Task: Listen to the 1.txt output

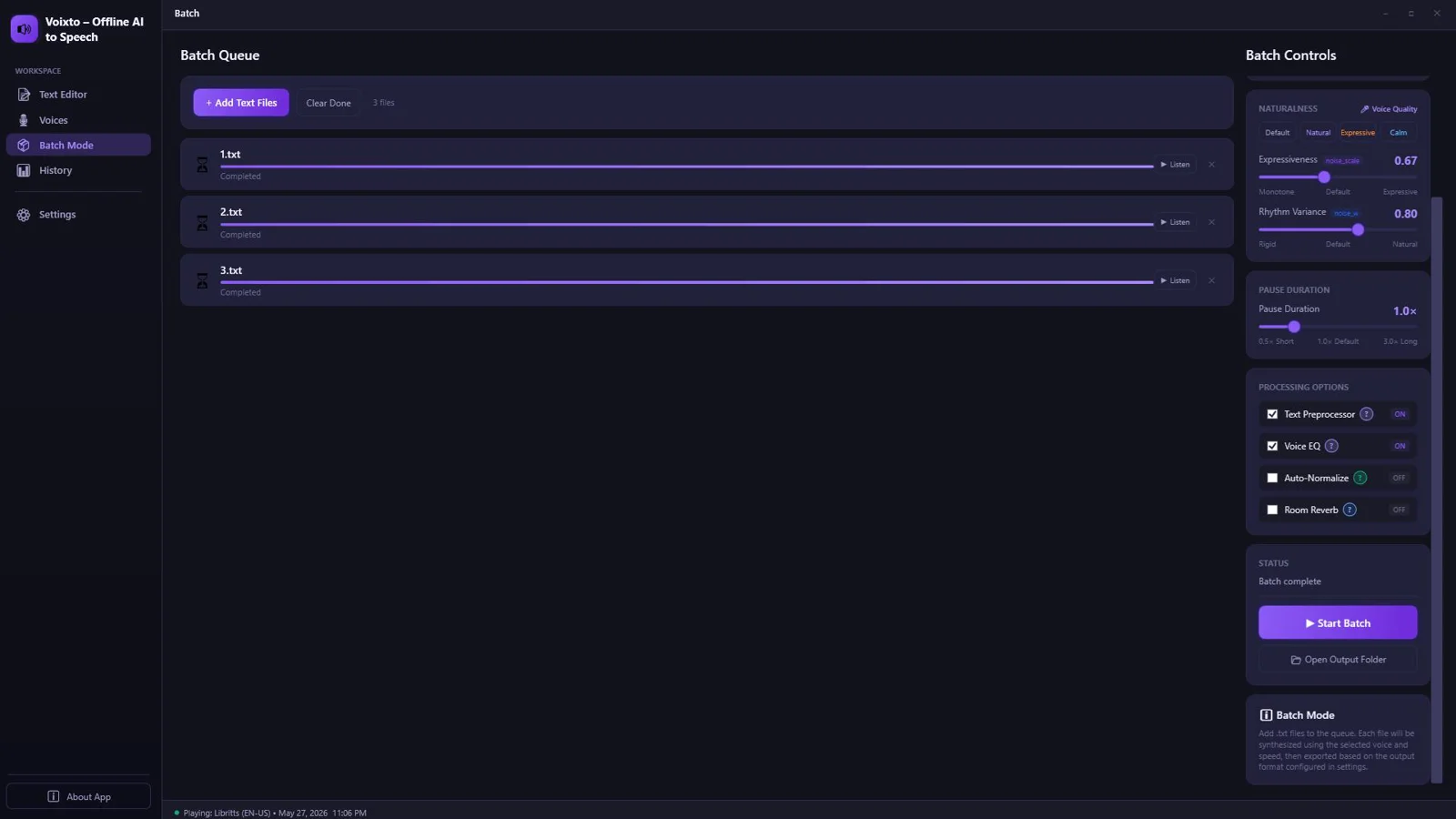Action: point(1175,165)
